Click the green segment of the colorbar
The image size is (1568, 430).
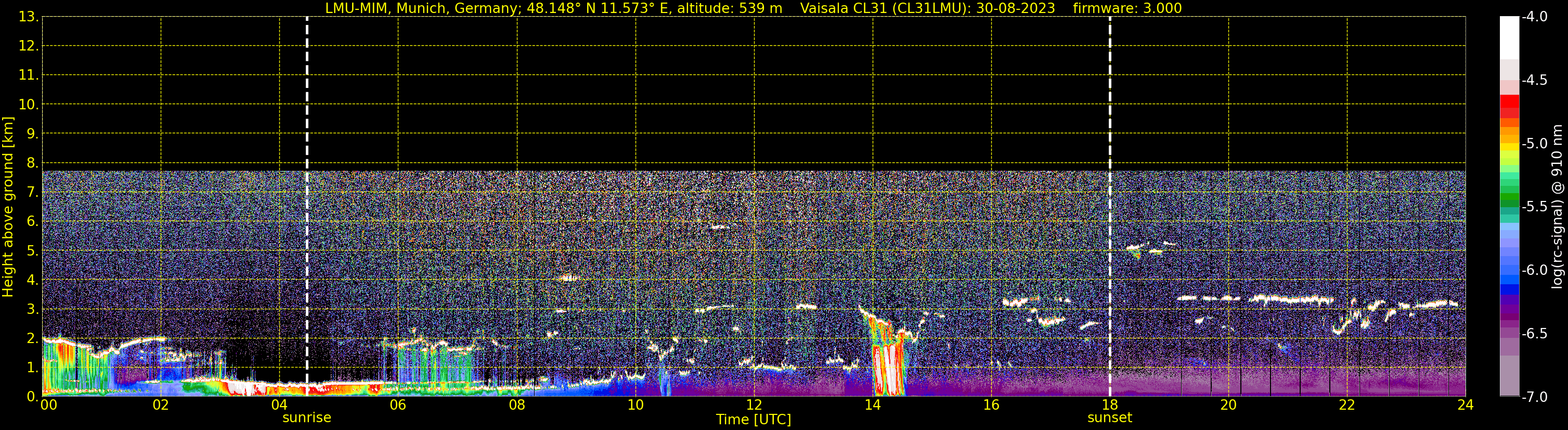(1509, 198)
